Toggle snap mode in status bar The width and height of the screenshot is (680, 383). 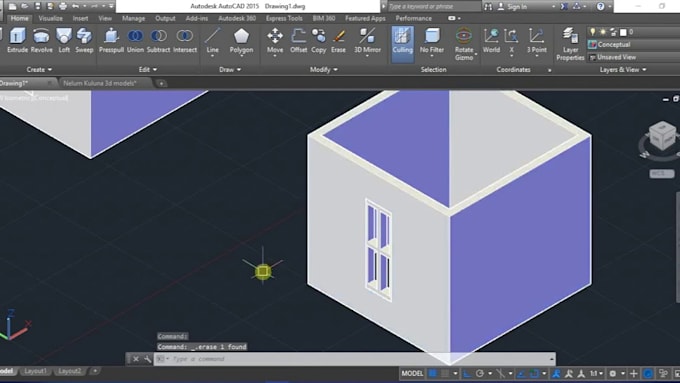point(445,373)
